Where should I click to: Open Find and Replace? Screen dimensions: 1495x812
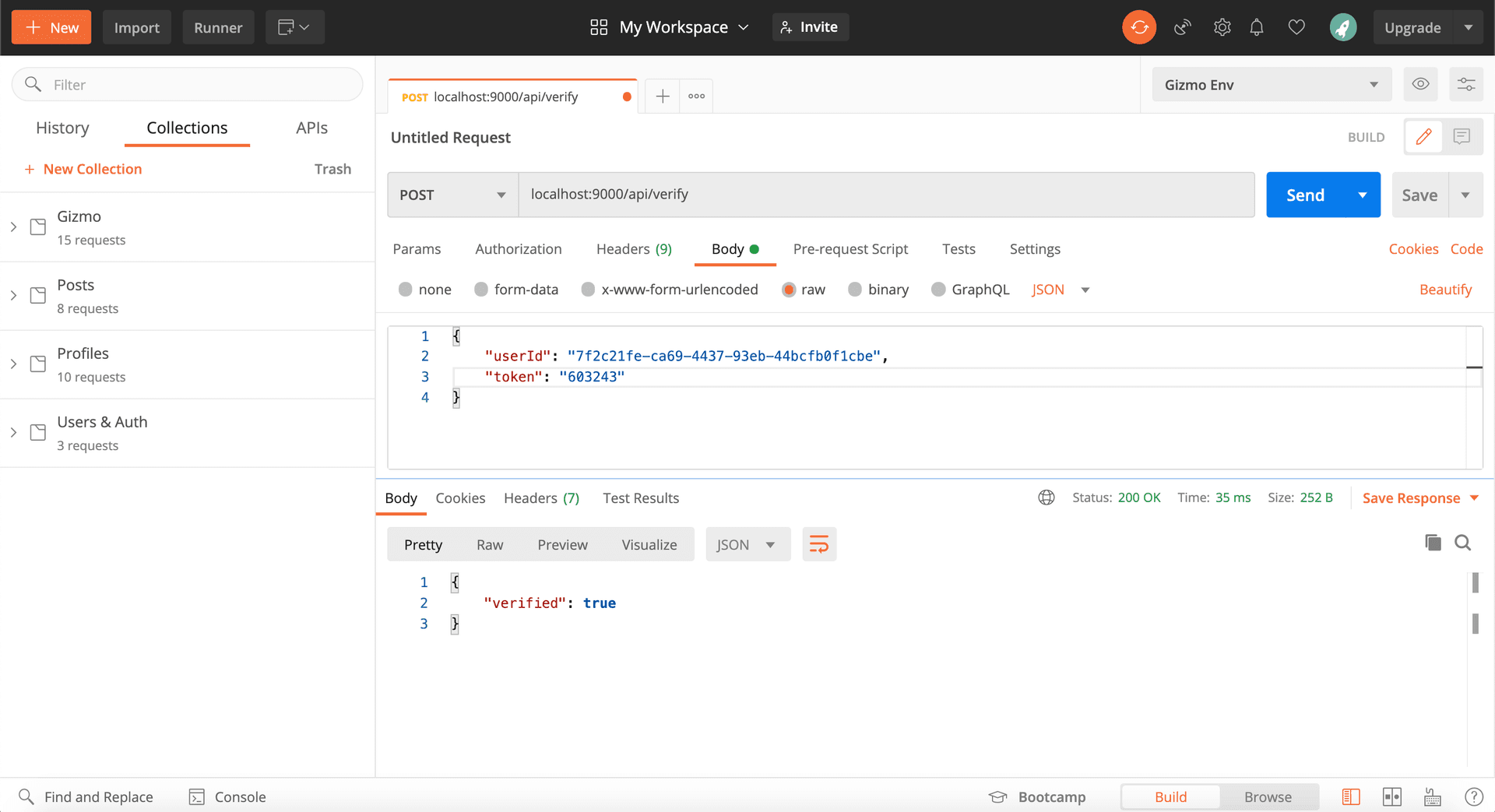86,796
